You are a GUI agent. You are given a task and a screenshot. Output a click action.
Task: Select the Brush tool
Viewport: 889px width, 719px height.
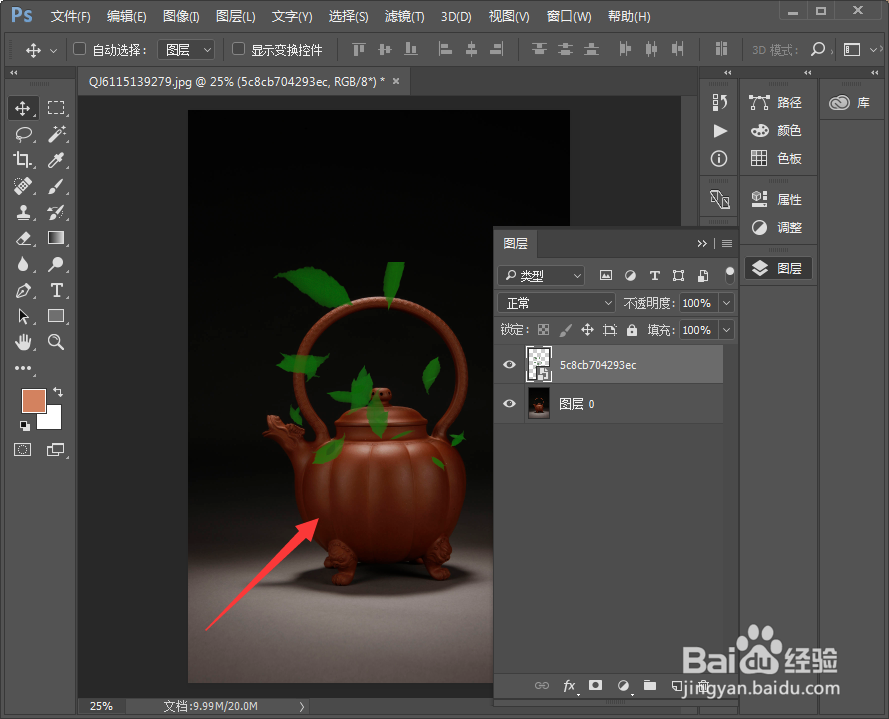tap(56, 186)
